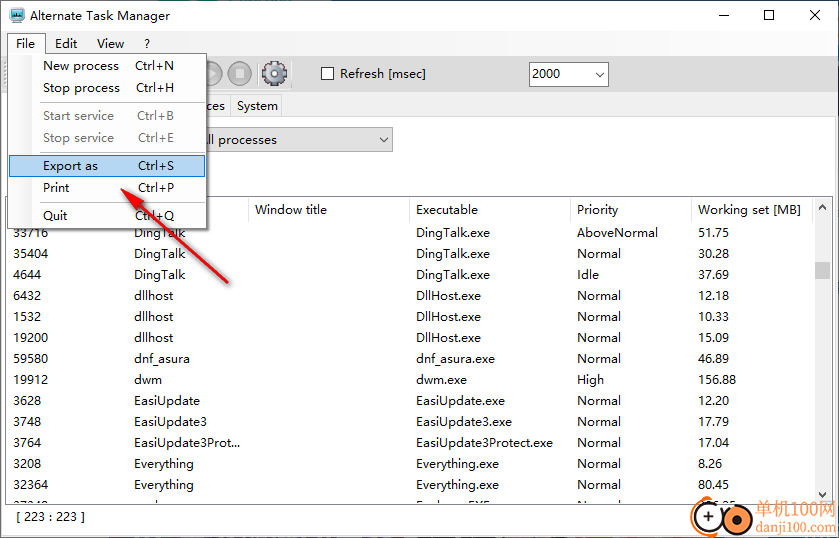Screen dimensions: 839x538
Task: Click the vertical scrollbar thumb
Action: (822, 270)
